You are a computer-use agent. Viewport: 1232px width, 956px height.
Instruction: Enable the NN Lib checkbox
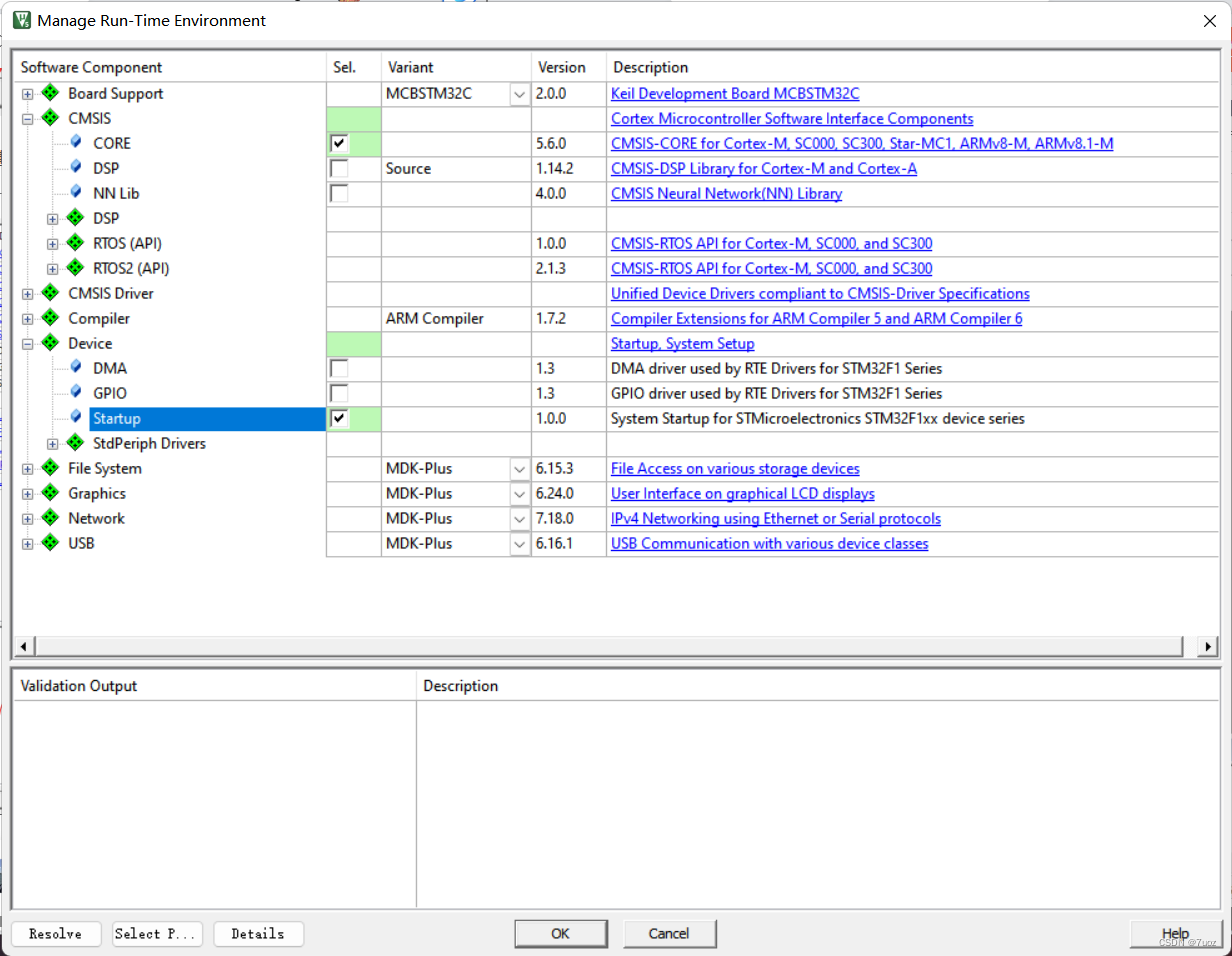(340, 194)
